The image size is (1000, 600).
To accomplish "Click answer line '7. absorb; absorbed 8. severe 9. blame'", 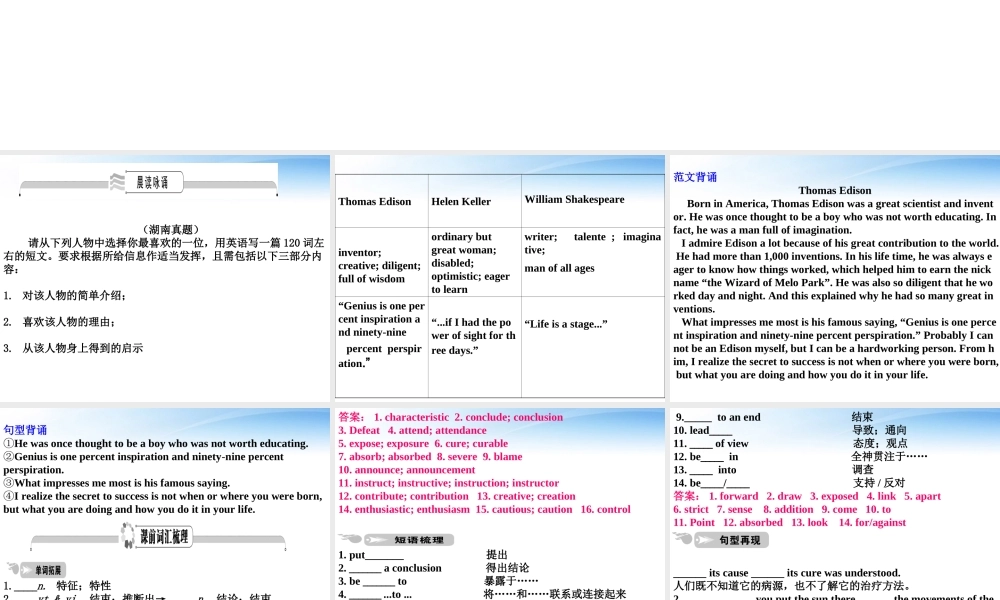I will [x=430, y=457].
